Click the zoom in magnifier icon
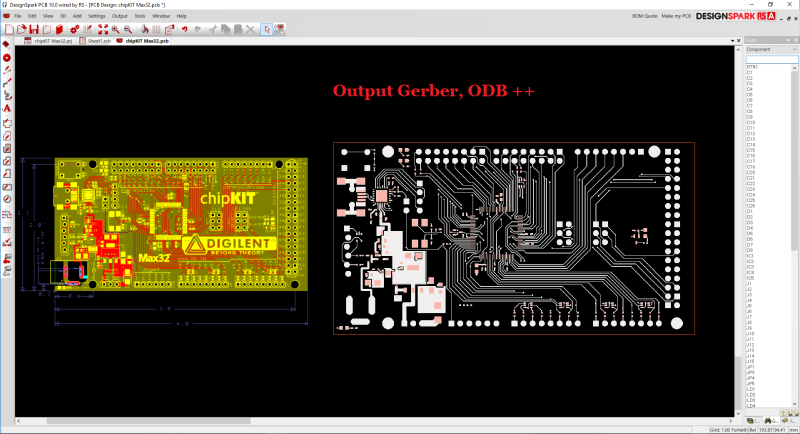Viewport: 800px width, 434px height. pos(116,30)
